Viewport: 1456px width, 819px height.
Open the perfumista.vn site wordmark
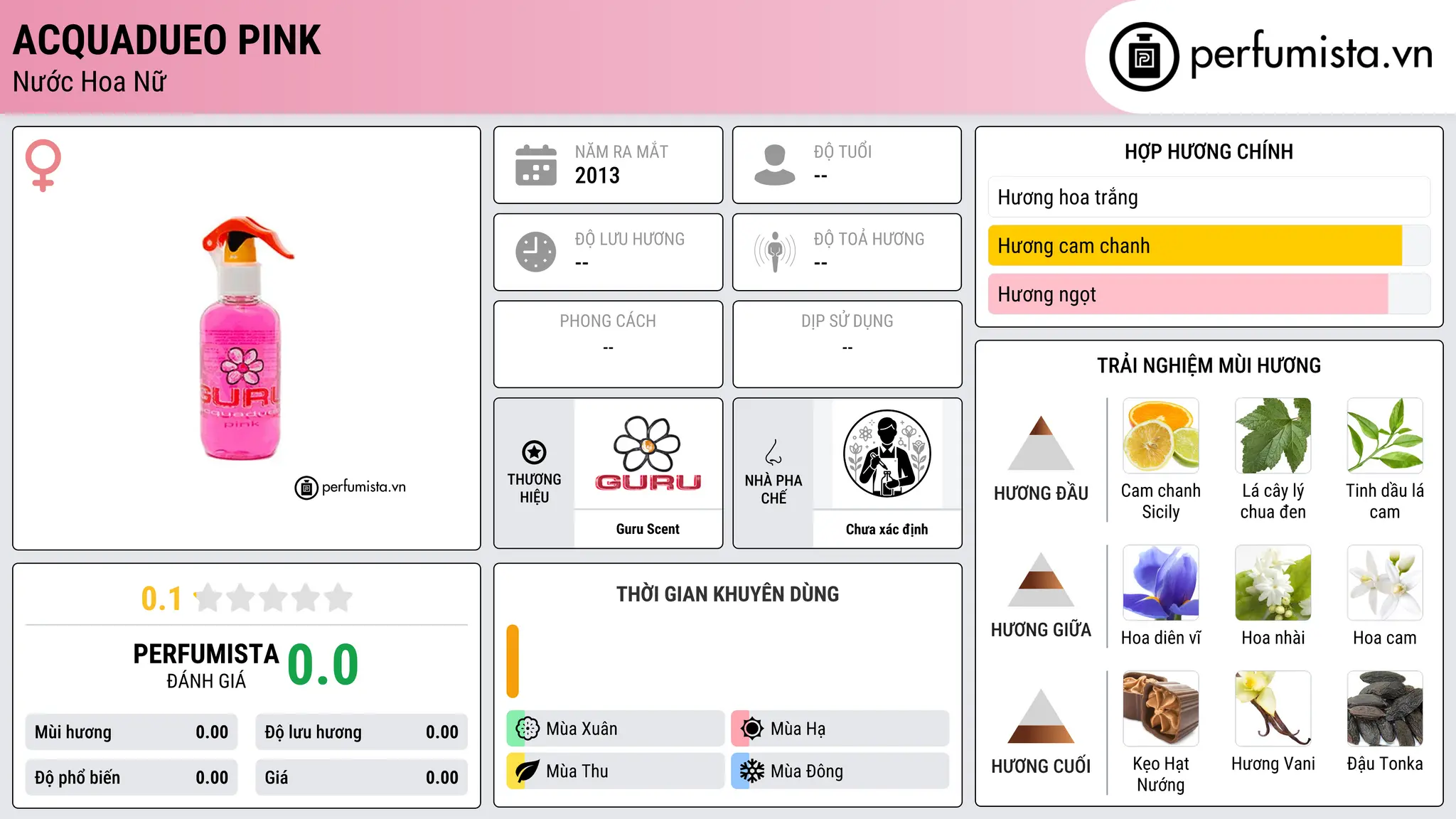[x=1312, y=54]
